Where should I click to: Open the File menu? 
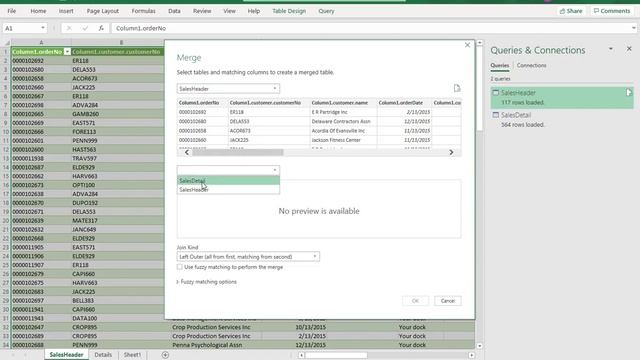[11, 11]
